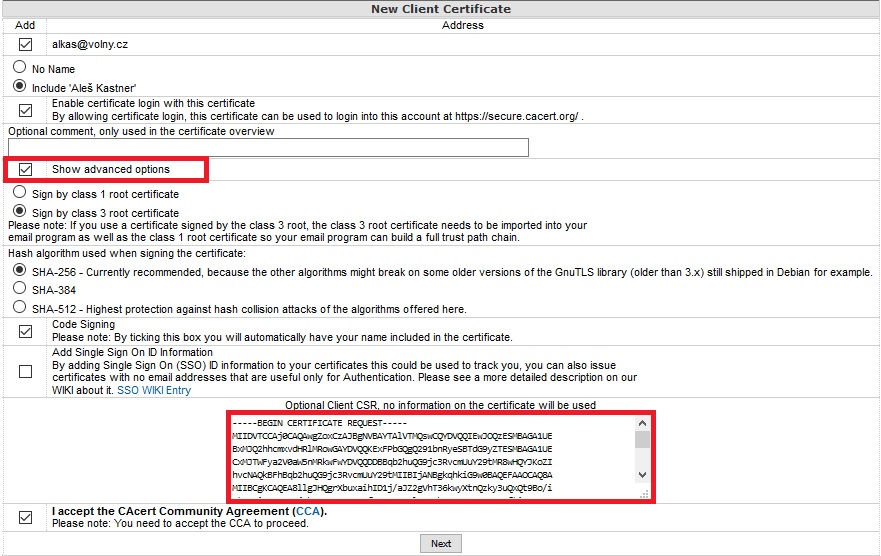Select the 'No Name' radio option
The image size is (881, 556).
pyautogui.click(x=19, y=68)
